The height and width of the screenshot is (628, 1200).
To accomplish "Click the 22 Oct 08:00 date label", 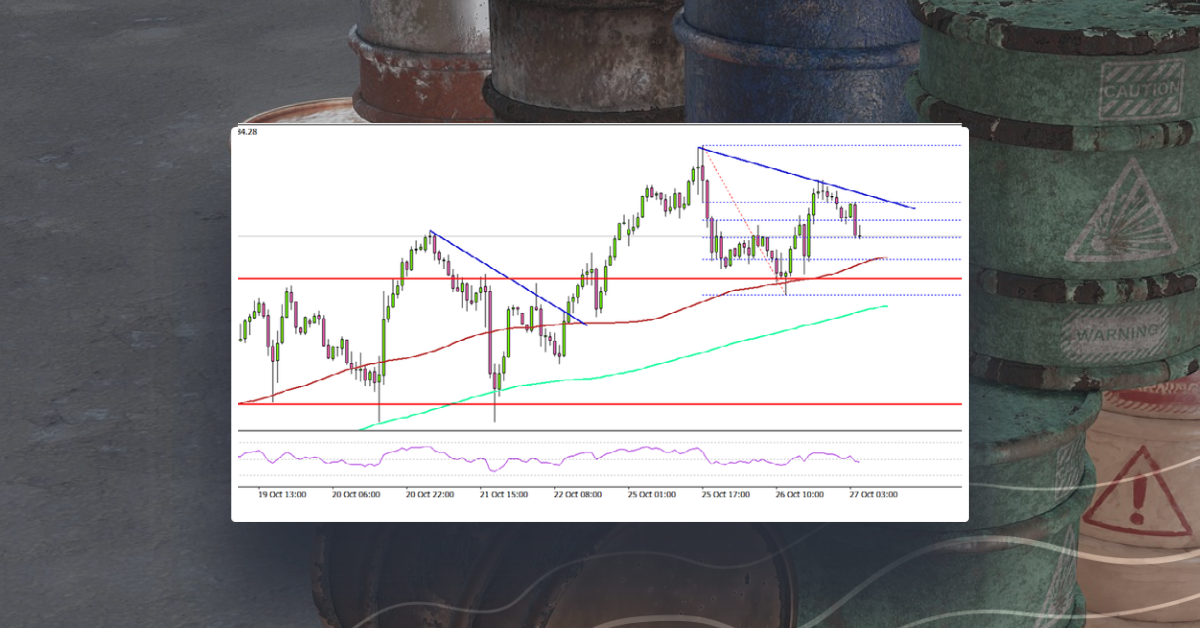I will [577, 494].
